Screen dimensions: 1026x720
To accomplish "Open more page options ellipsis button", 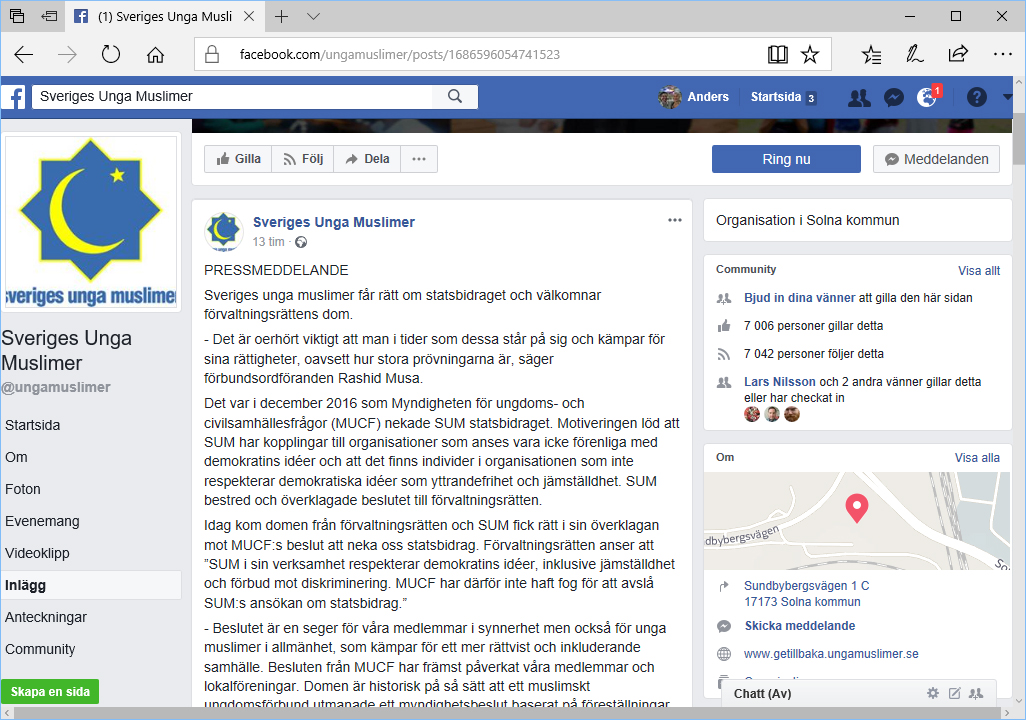I will [x=419, y=159].
